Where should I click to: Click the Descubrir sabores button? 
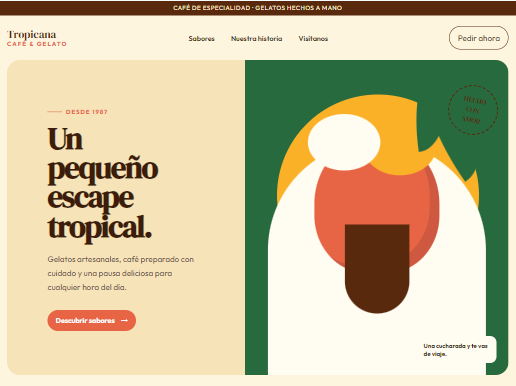[x=92, y=320]
